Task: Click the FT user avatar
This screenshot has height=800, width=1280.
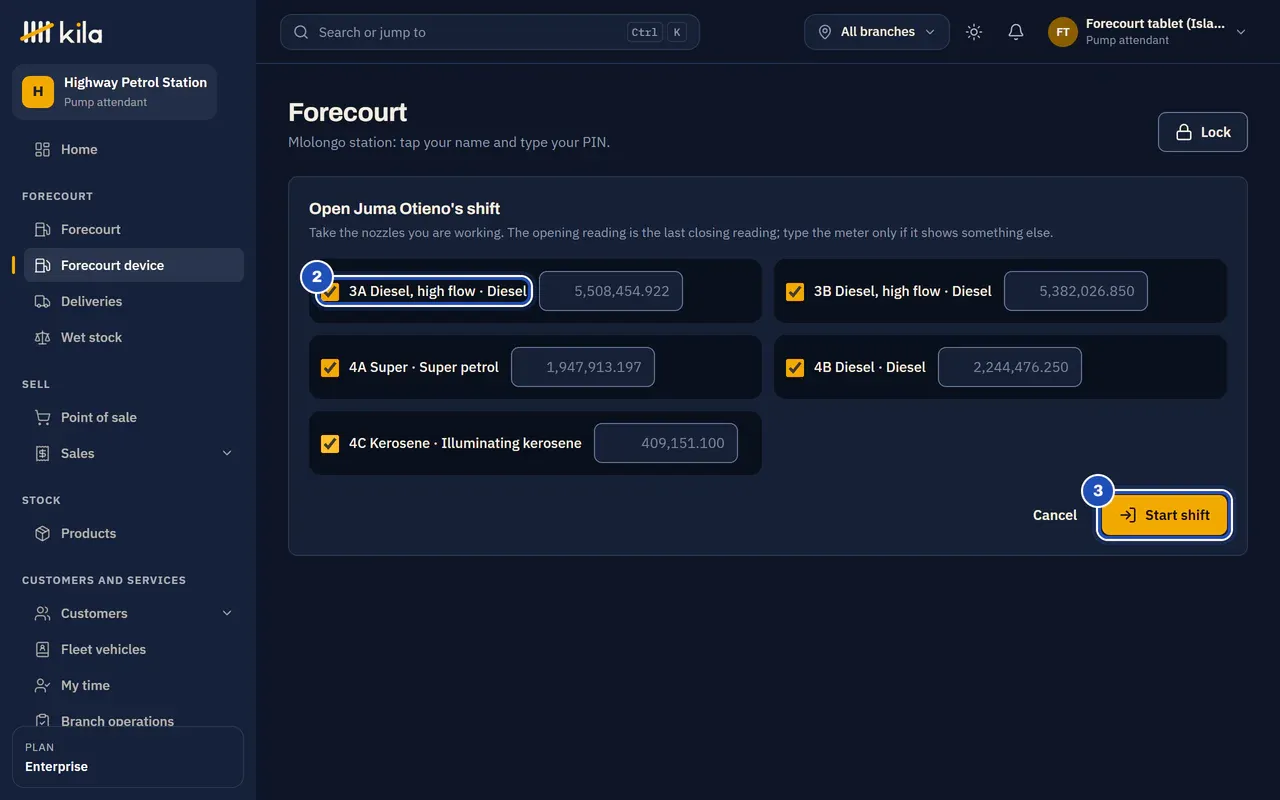Action: pos(1063,32)
